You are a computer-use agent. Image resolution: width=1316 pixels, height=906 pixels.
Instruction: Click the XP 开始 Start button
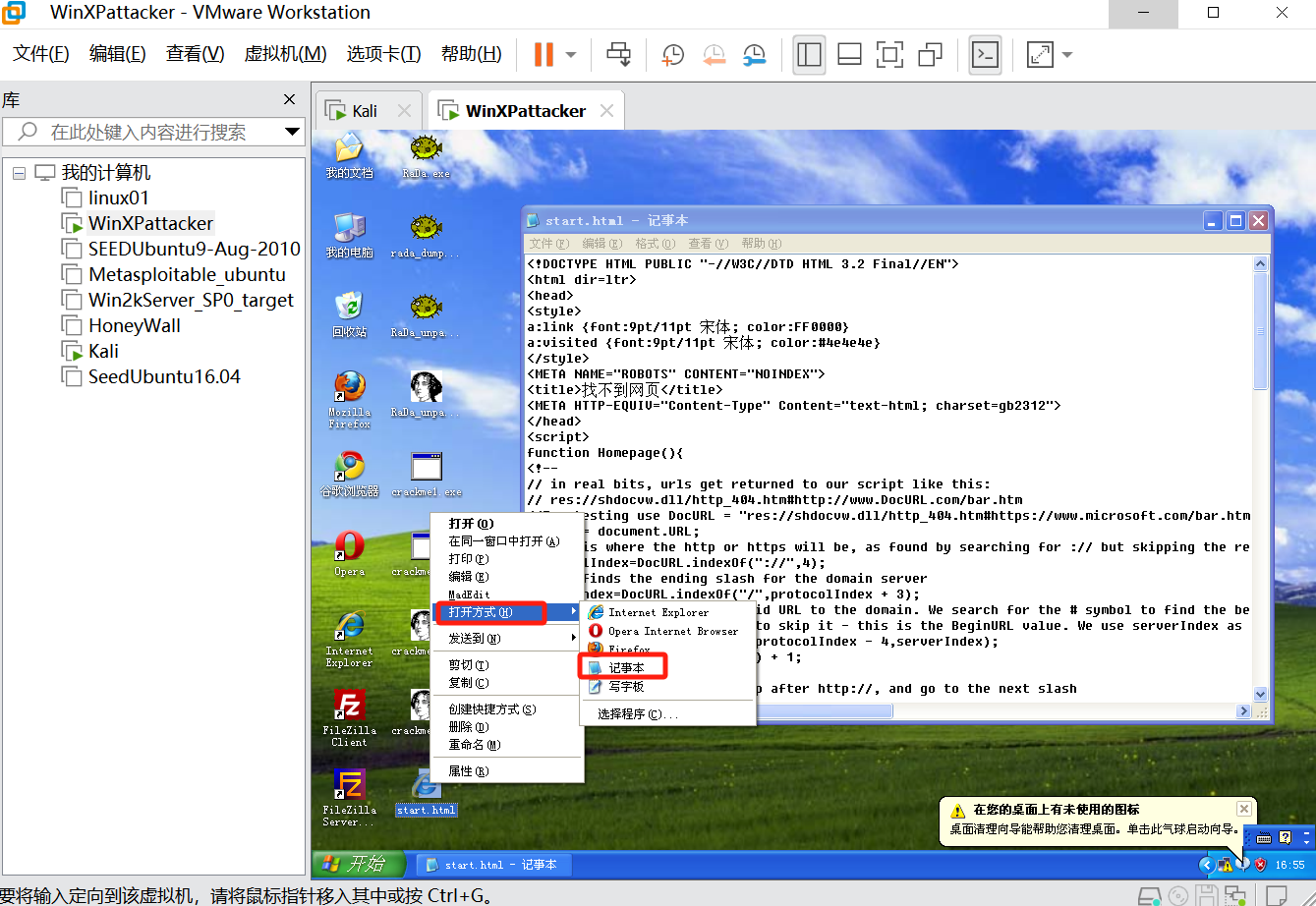tap(361, 865)
